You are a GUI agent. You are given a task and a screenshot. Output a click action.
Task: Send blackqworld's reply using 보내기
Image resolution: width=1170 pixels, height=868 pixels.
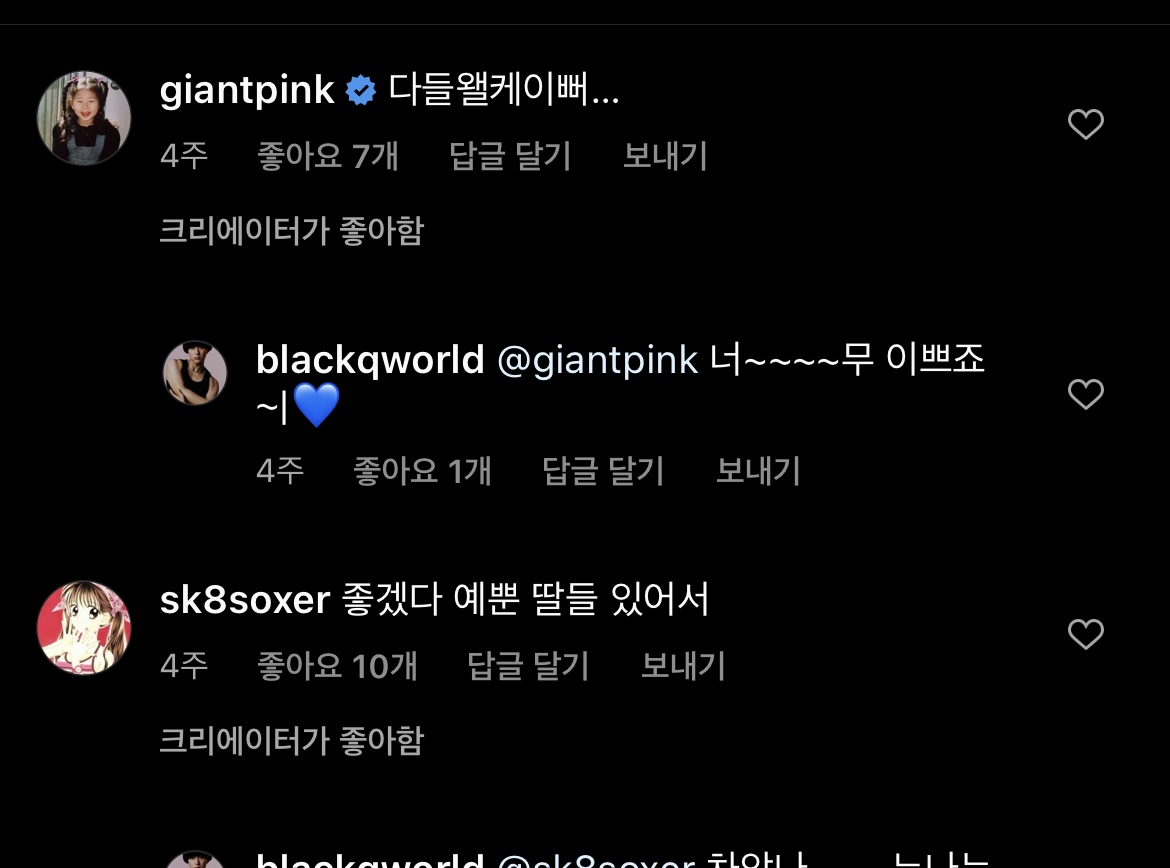[x=758, y=471]
